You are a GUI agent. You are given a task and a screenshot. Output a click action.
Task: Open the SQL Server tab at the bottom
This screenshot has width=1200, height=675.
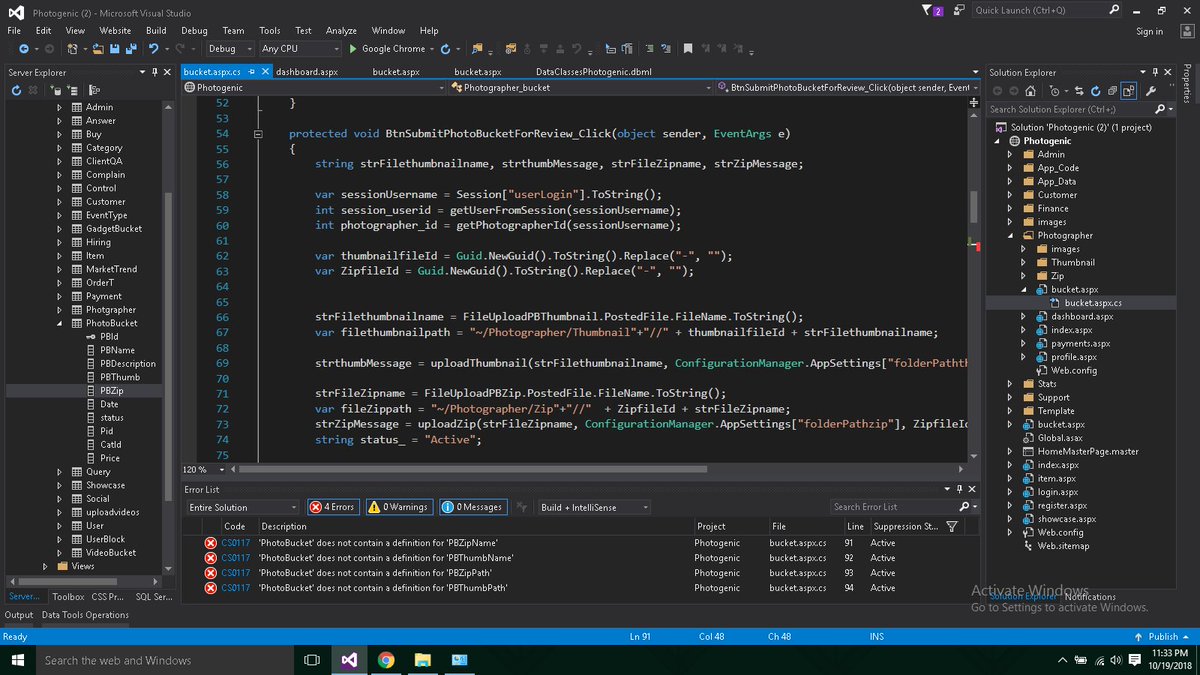click(153, 597)
